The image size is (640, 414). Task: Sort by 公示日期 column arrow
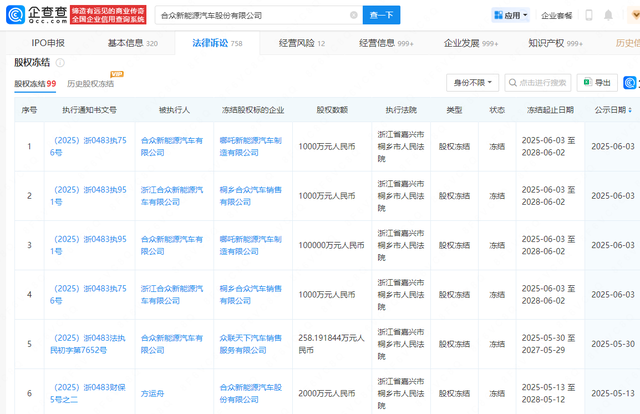click(x=630, y=110)
